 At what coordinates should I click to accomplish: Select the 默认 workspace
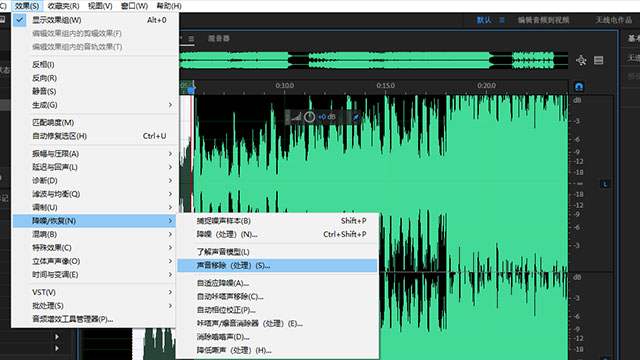pos(484,20)
